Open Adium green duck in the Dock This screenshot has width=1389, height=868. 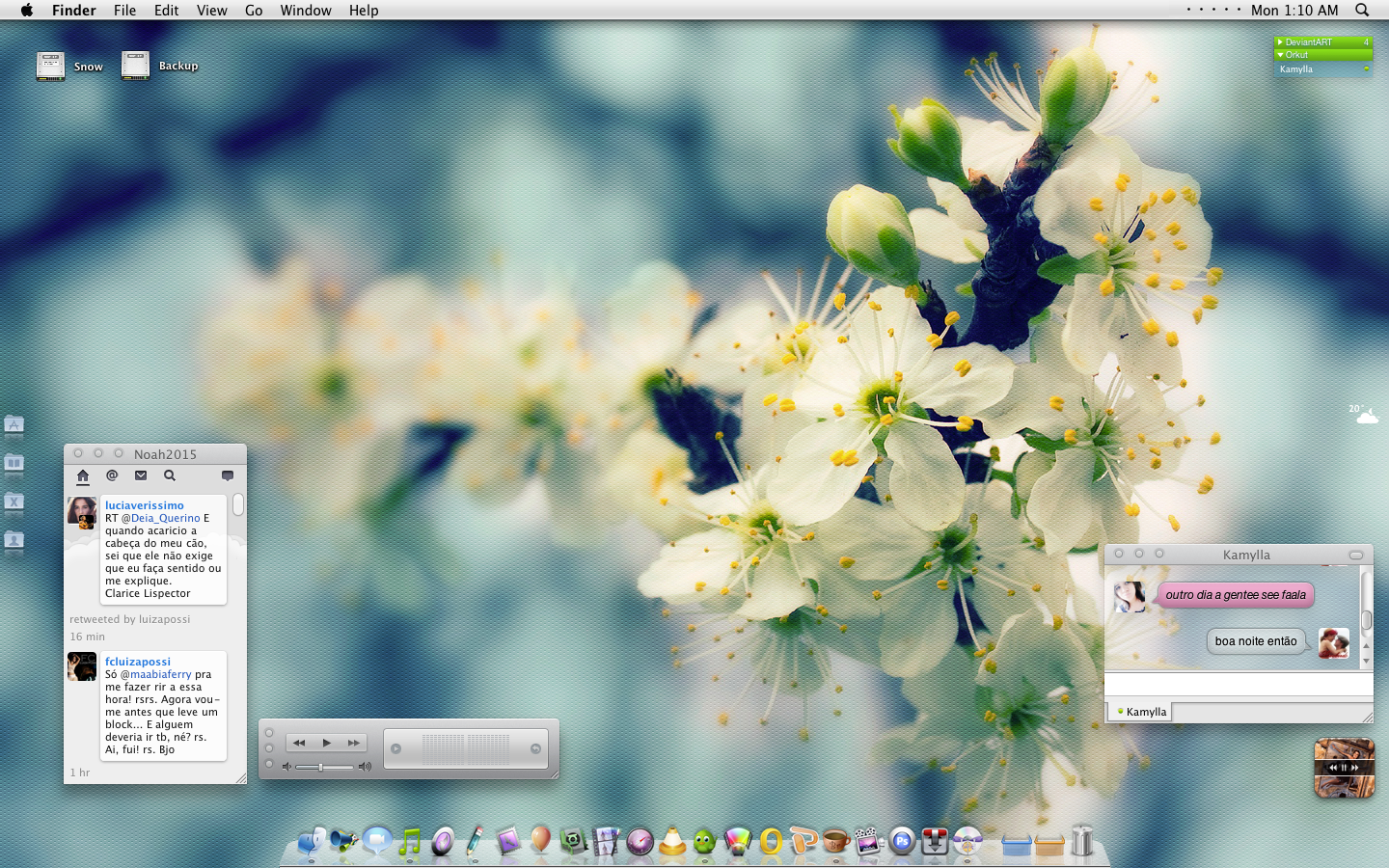(x=704, y=842)
